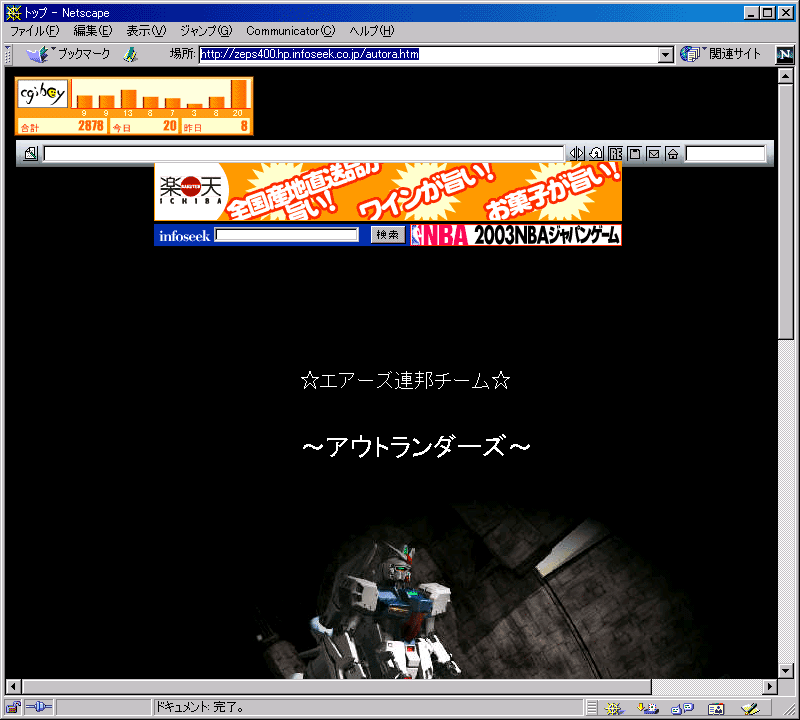
Task: Click the RE icon in page toolbar
Action: 615,153
